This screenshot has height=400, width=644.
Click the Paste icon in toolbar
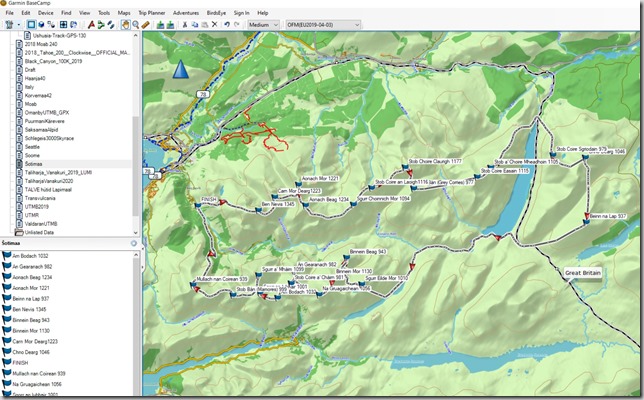pos(205,25)
